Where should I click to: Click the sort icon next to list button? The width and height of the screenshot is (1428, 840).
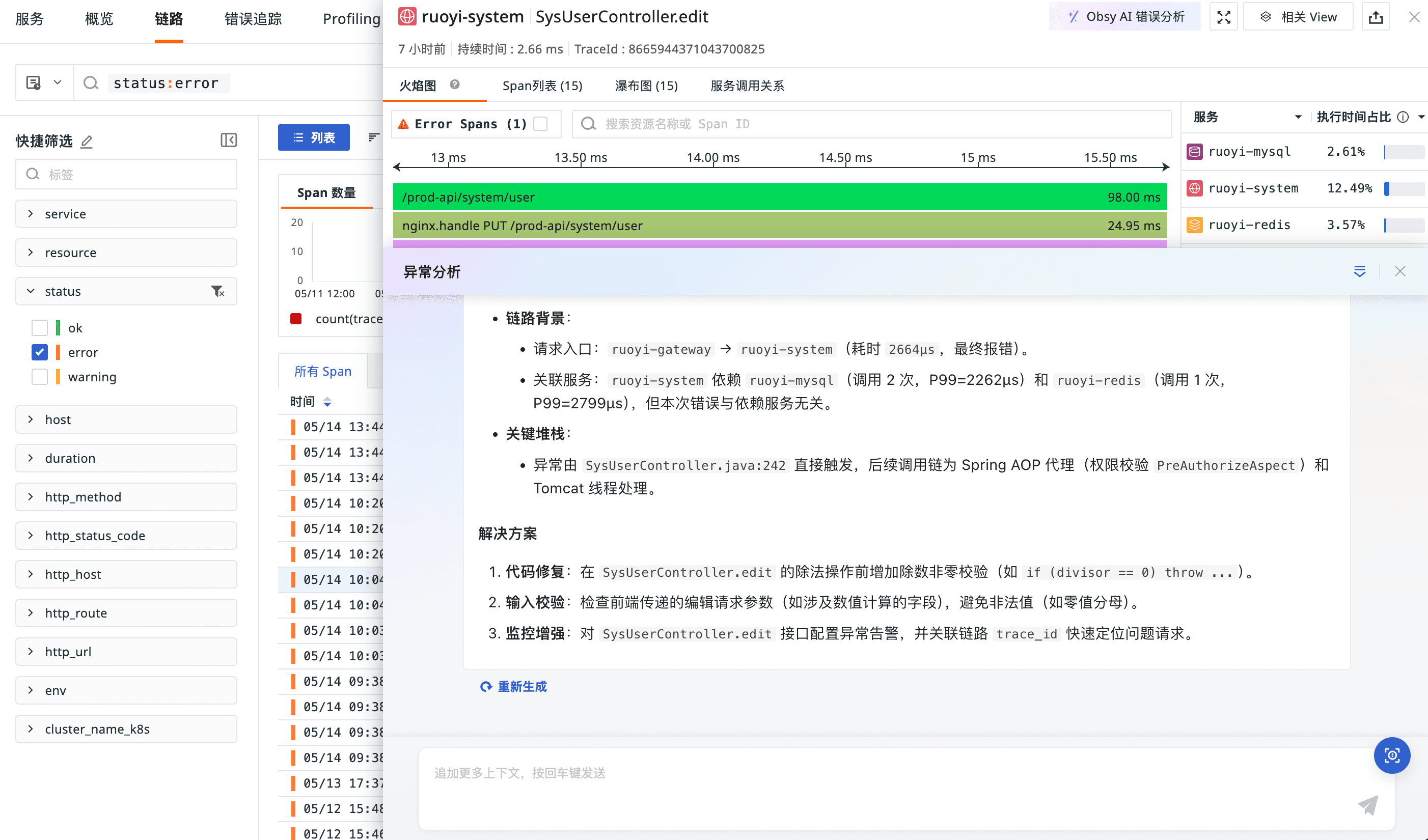[x=373, y=137]
